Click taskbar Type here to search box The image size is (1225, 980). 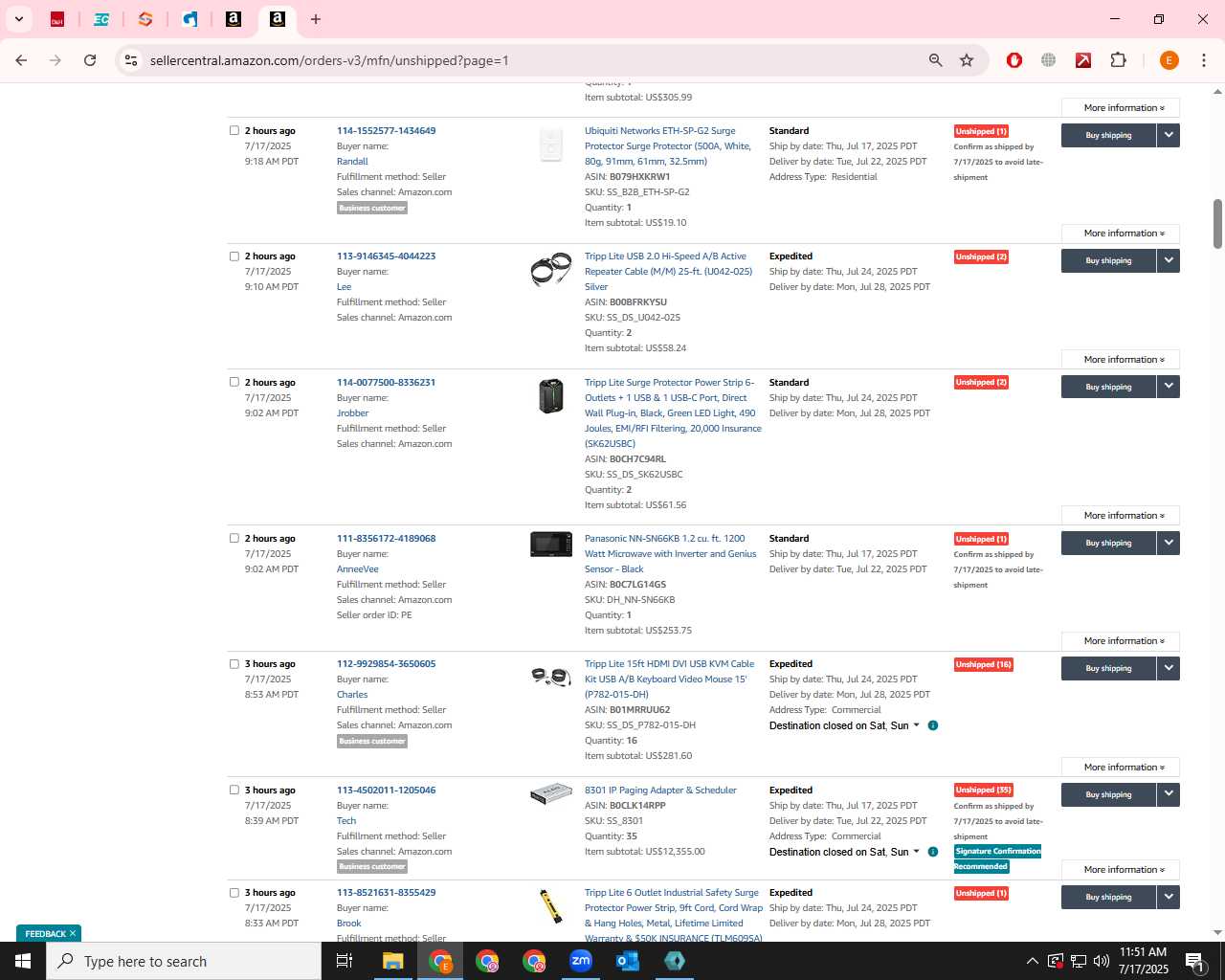184,961
